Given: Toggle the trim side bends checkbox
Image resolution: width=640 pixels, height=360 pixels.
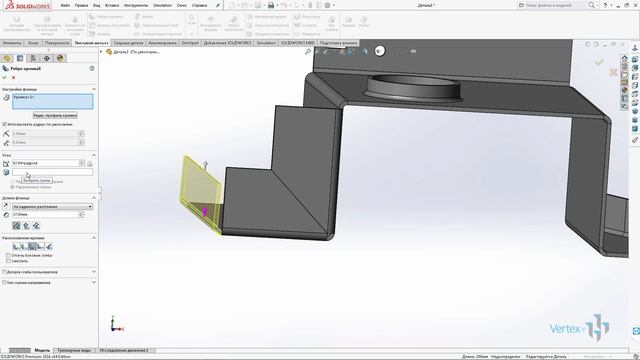Looking at the screenshot, I should point(8,255).
